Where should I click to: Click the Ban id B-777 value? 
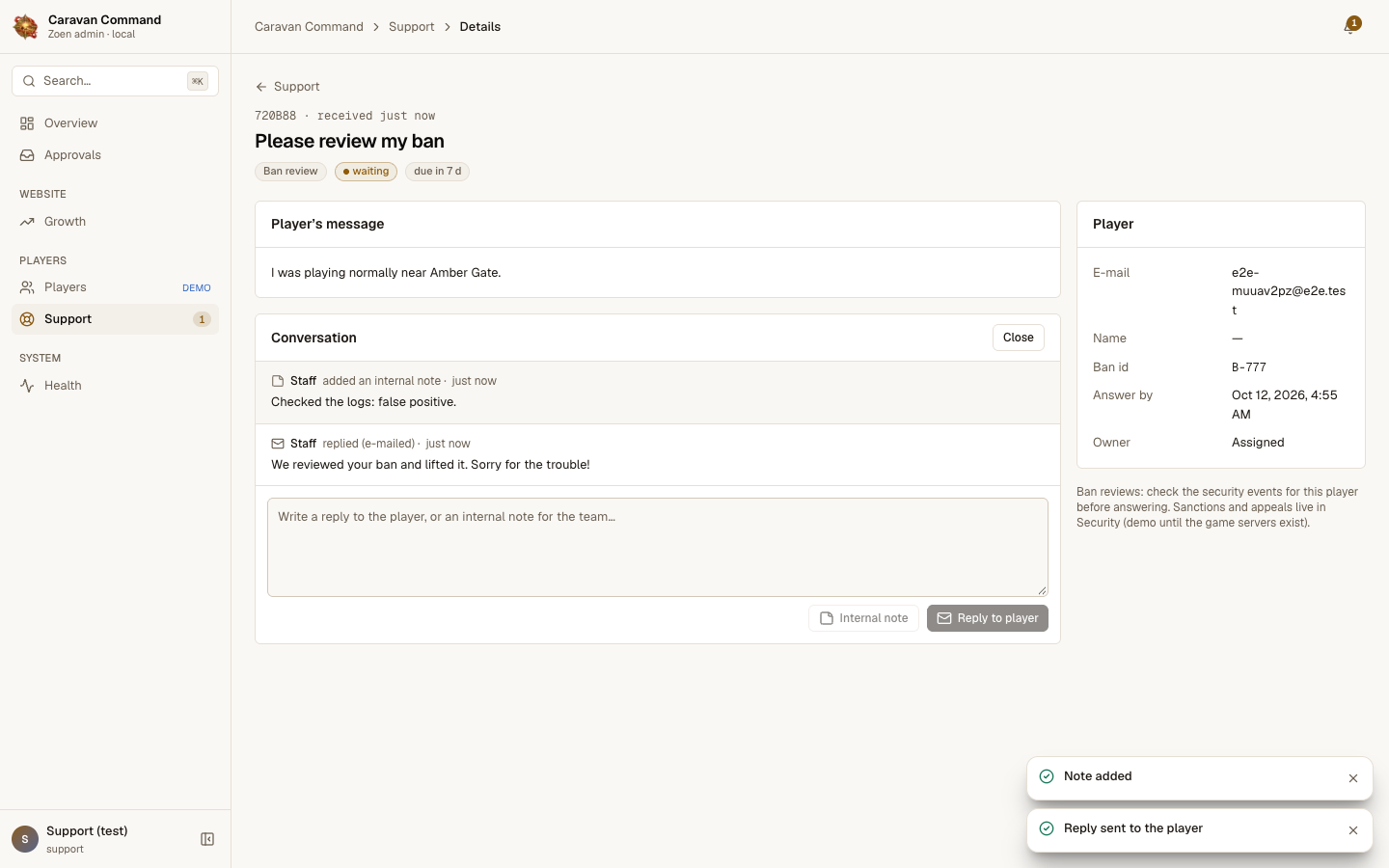coord(1249,367)
